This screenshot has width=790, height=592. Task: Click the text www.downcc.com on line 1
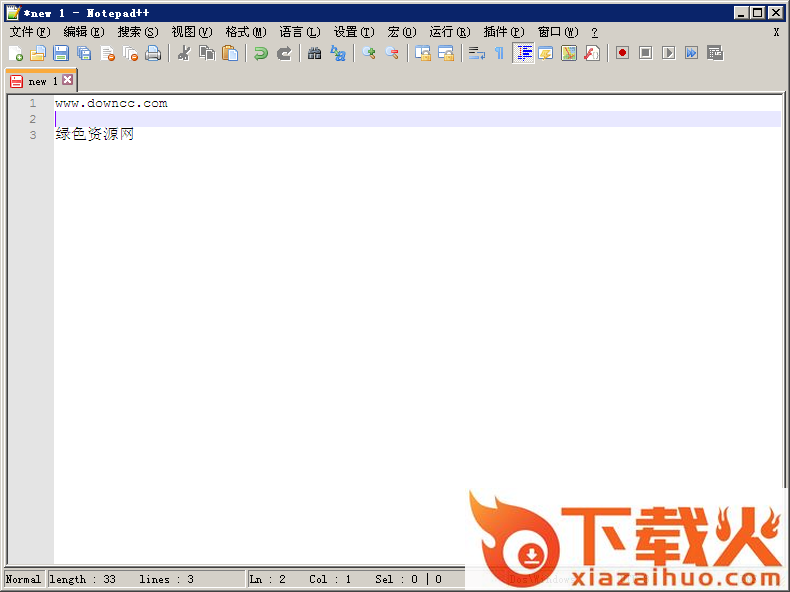tap(111, 103)
